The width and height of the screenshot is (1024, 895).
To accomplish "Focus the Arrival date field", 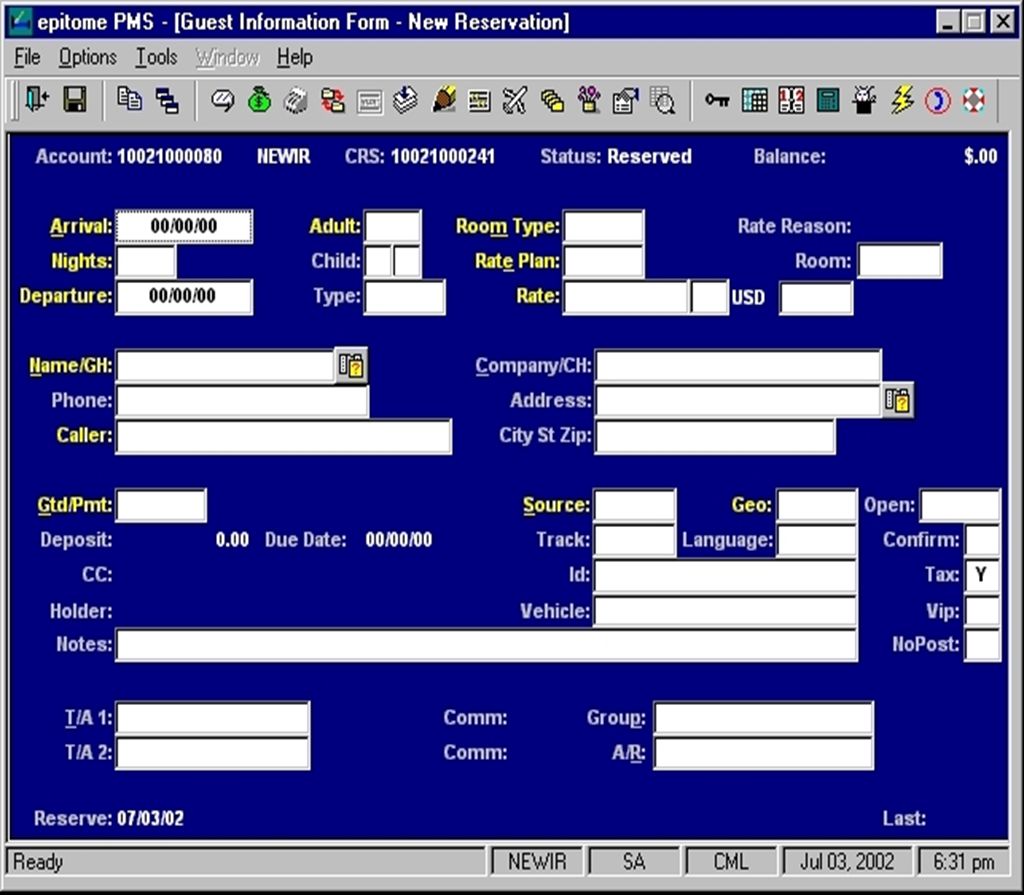I will click(x=184, y=226).
